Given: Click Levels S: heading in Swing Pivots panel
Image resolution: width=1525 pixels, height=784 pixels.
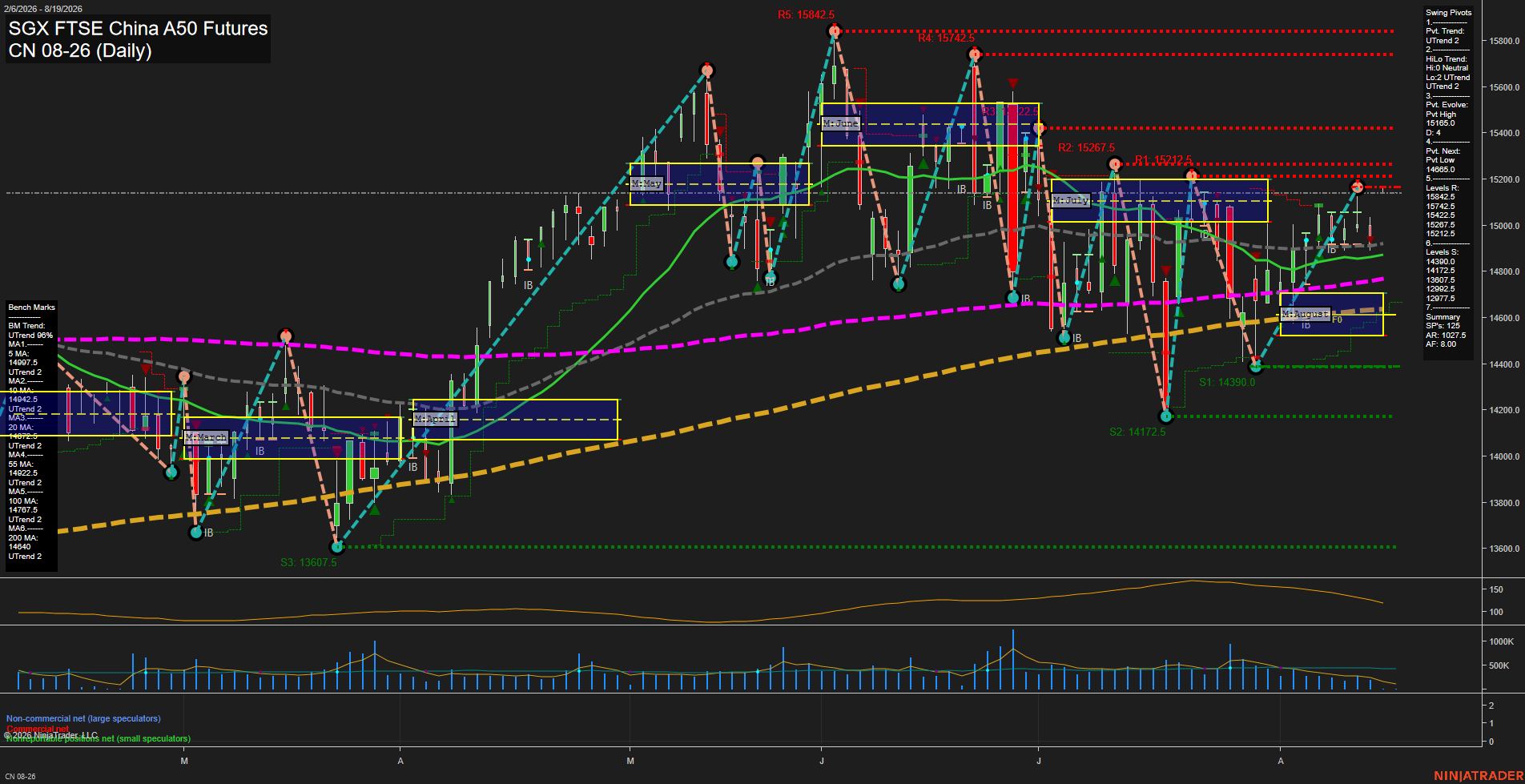Looking at the screenshot, I should pyautogui.click(x=1442, y=252).
